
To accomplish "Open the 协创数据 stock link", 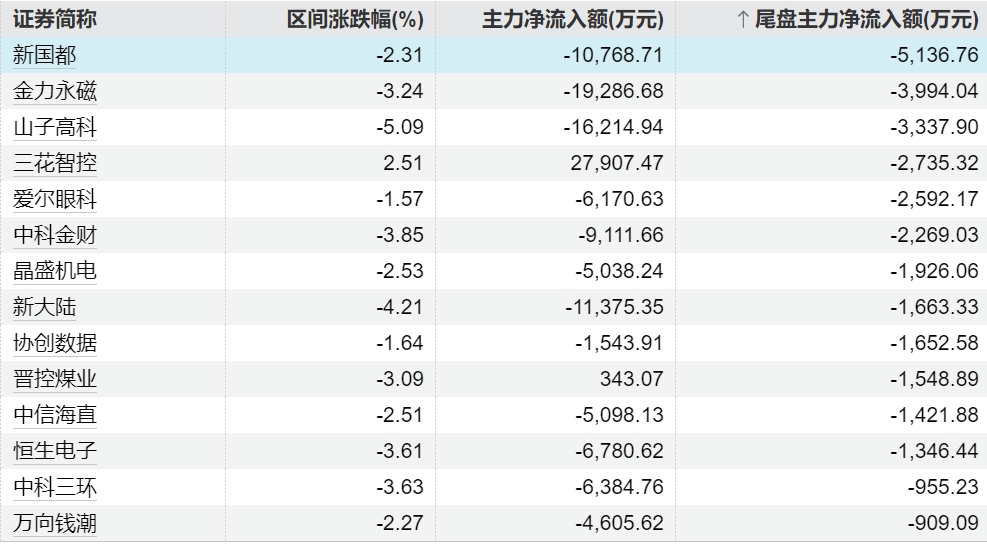I will [55, 343].
